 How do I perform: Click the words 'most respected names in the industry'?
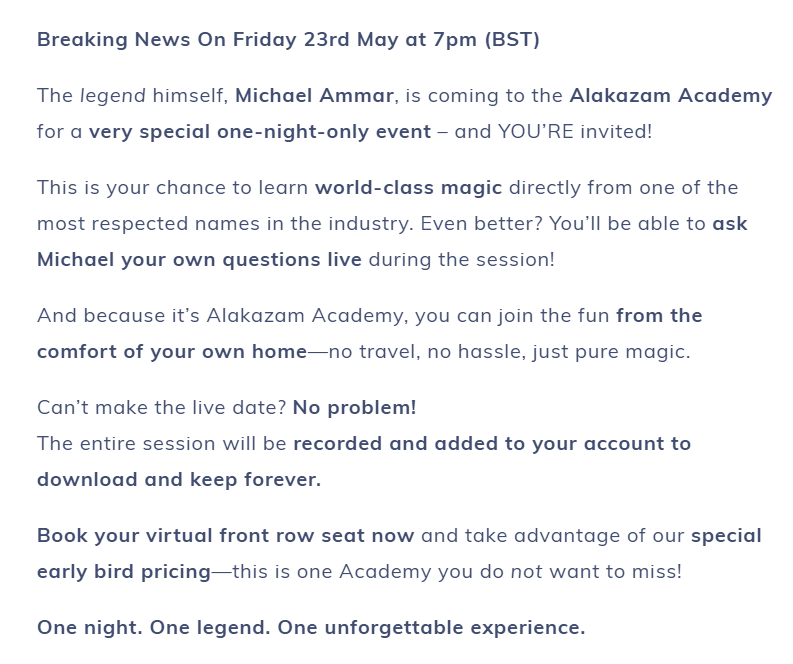click(224, 224)
